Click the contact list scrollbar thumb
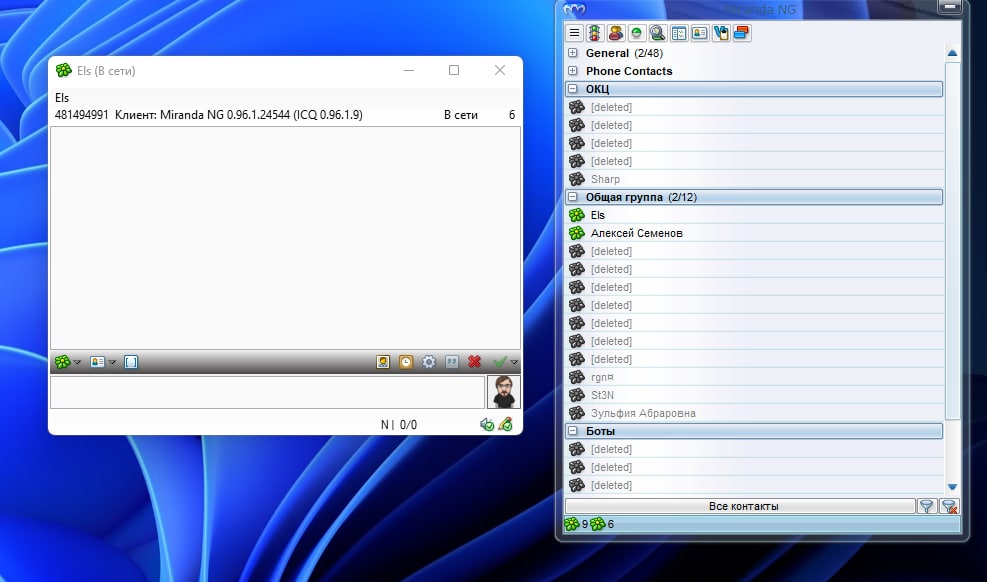Image resolution: width=987 pixels, height=582 pixels. pyautogui.click(x=952, y=239)
